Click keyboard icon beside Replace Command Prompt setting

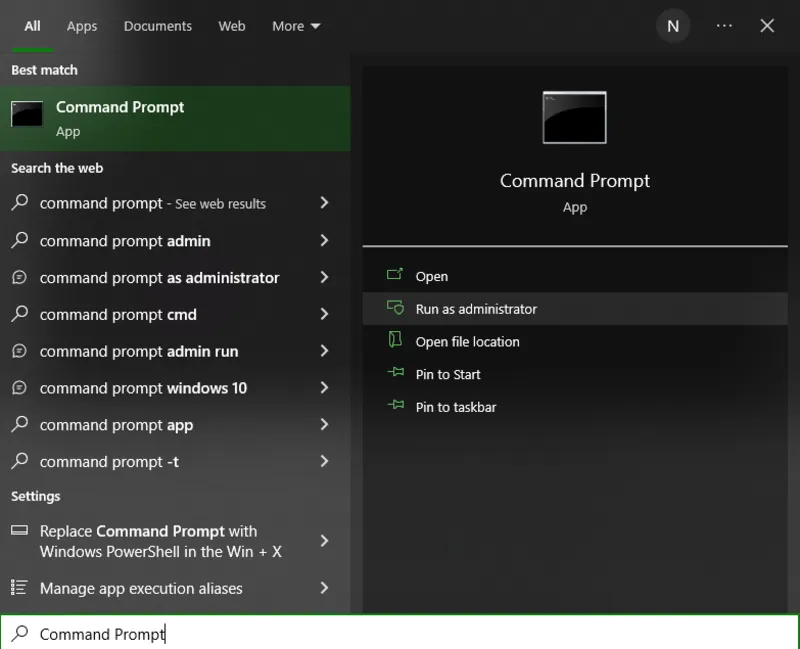coord(19,531)
